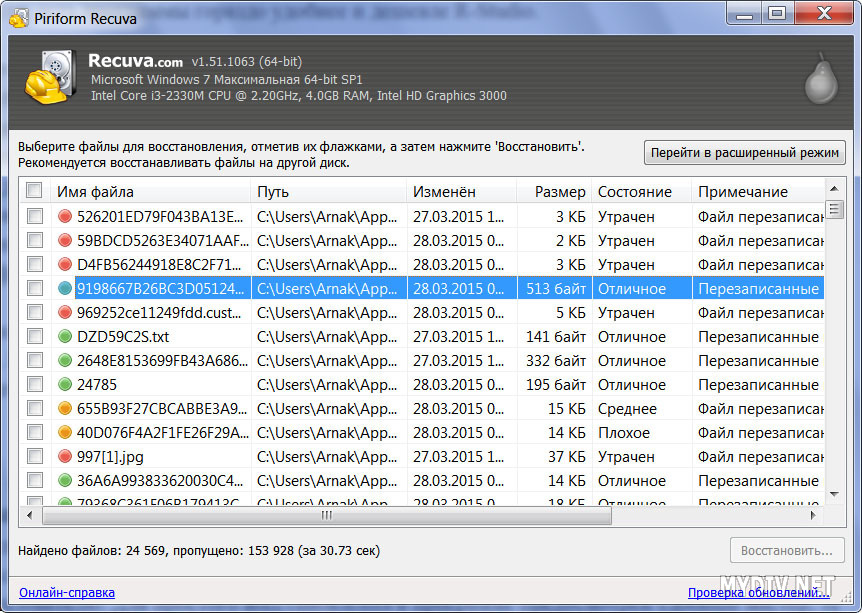Click the red status dot beside 997[1].jpg

66,456
